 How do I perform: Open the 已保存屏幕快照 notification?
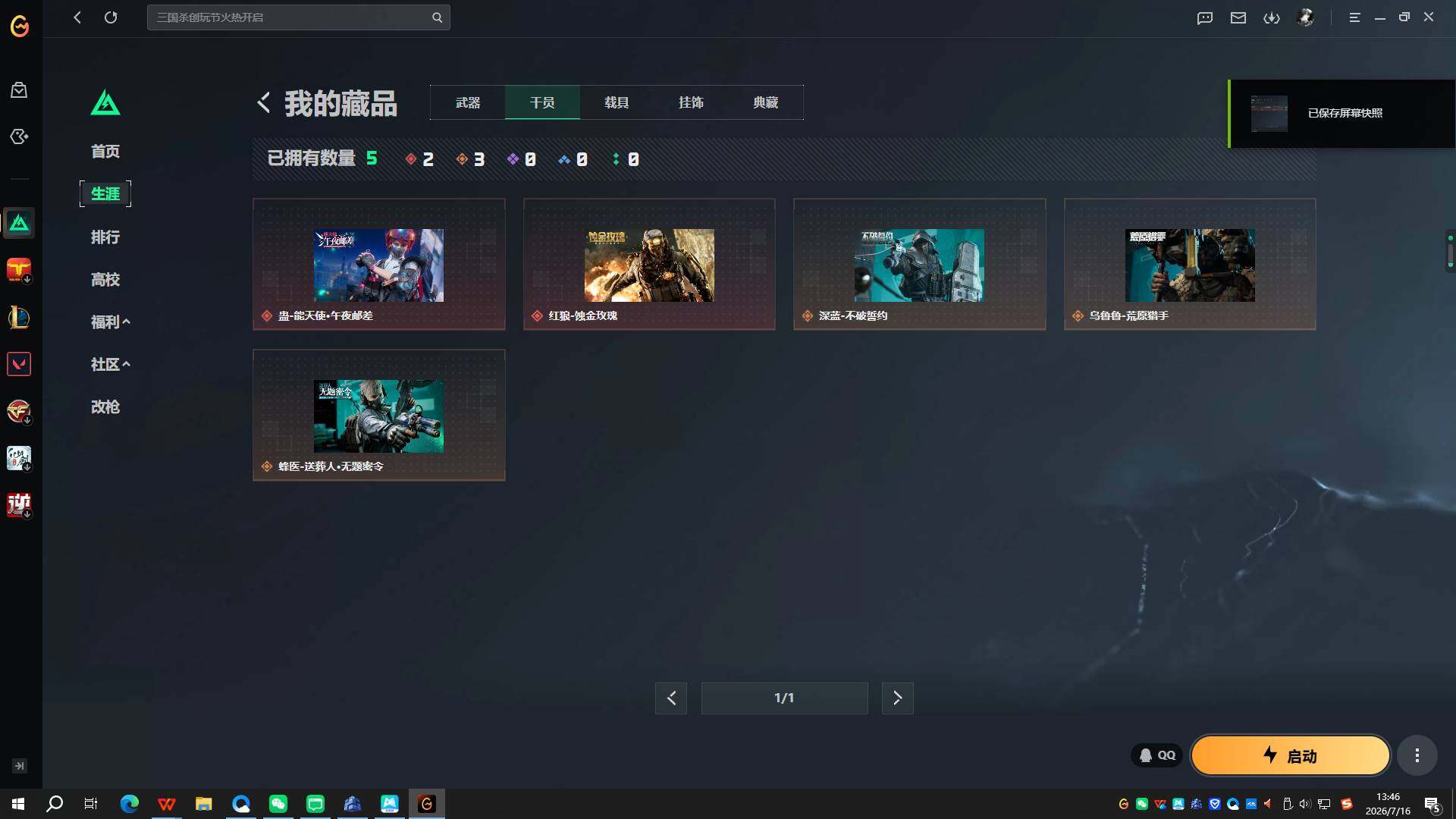click(1341, 113)
